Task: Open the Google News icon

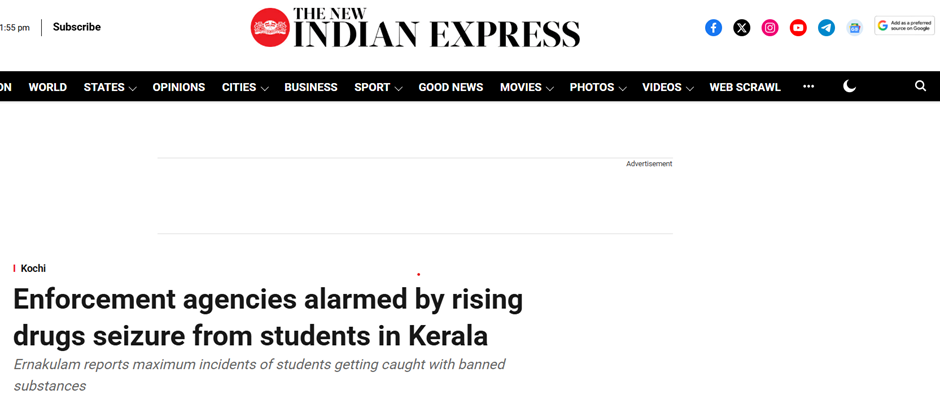Action: pos(854,28)
